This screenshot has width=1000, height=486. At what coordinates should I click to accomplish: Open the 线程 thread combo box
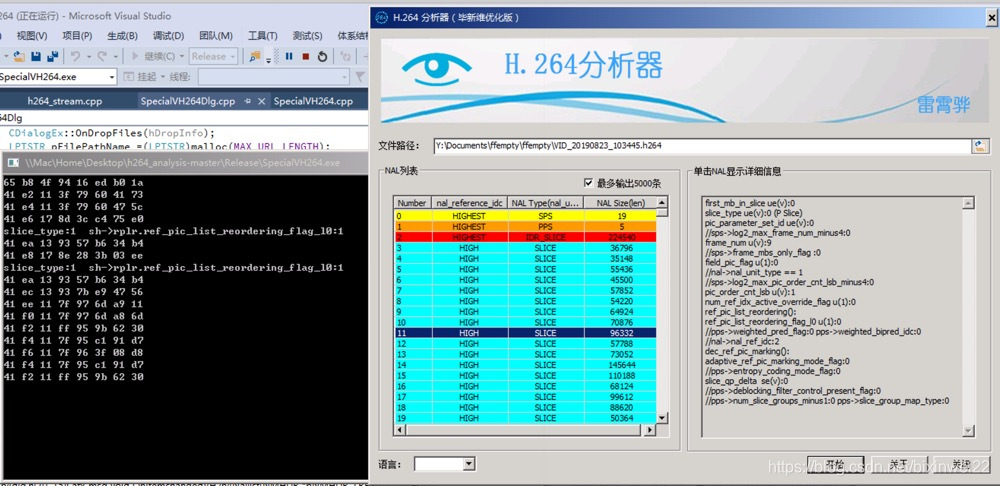(274, 77)
